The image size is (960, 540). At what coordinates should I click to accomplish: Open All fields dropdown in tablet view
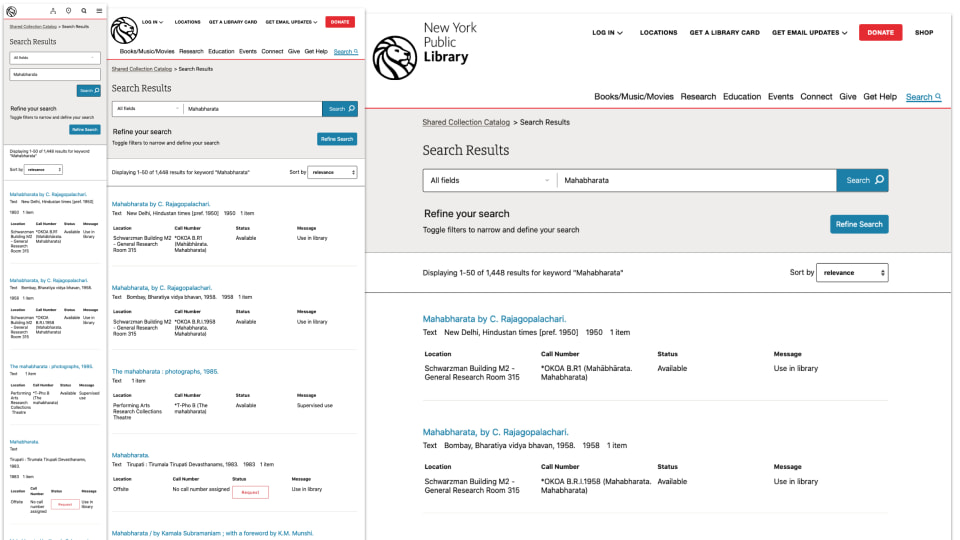148,108
